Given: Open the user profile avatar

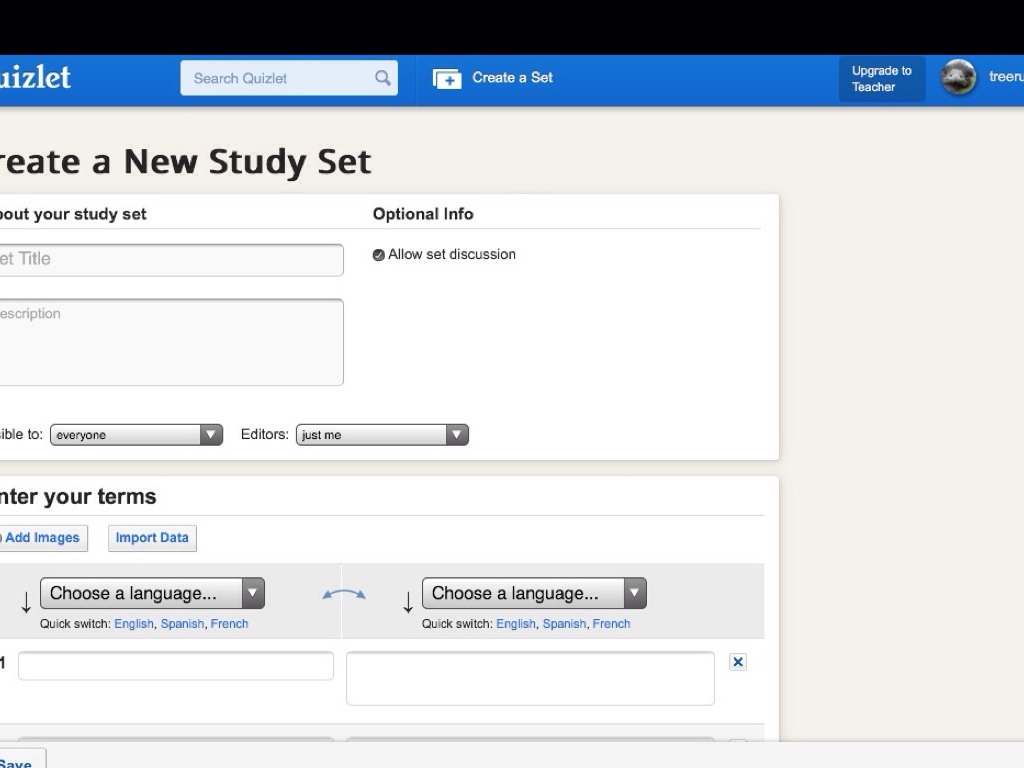Looking at the screenshot, I should [x=958, y=78].
